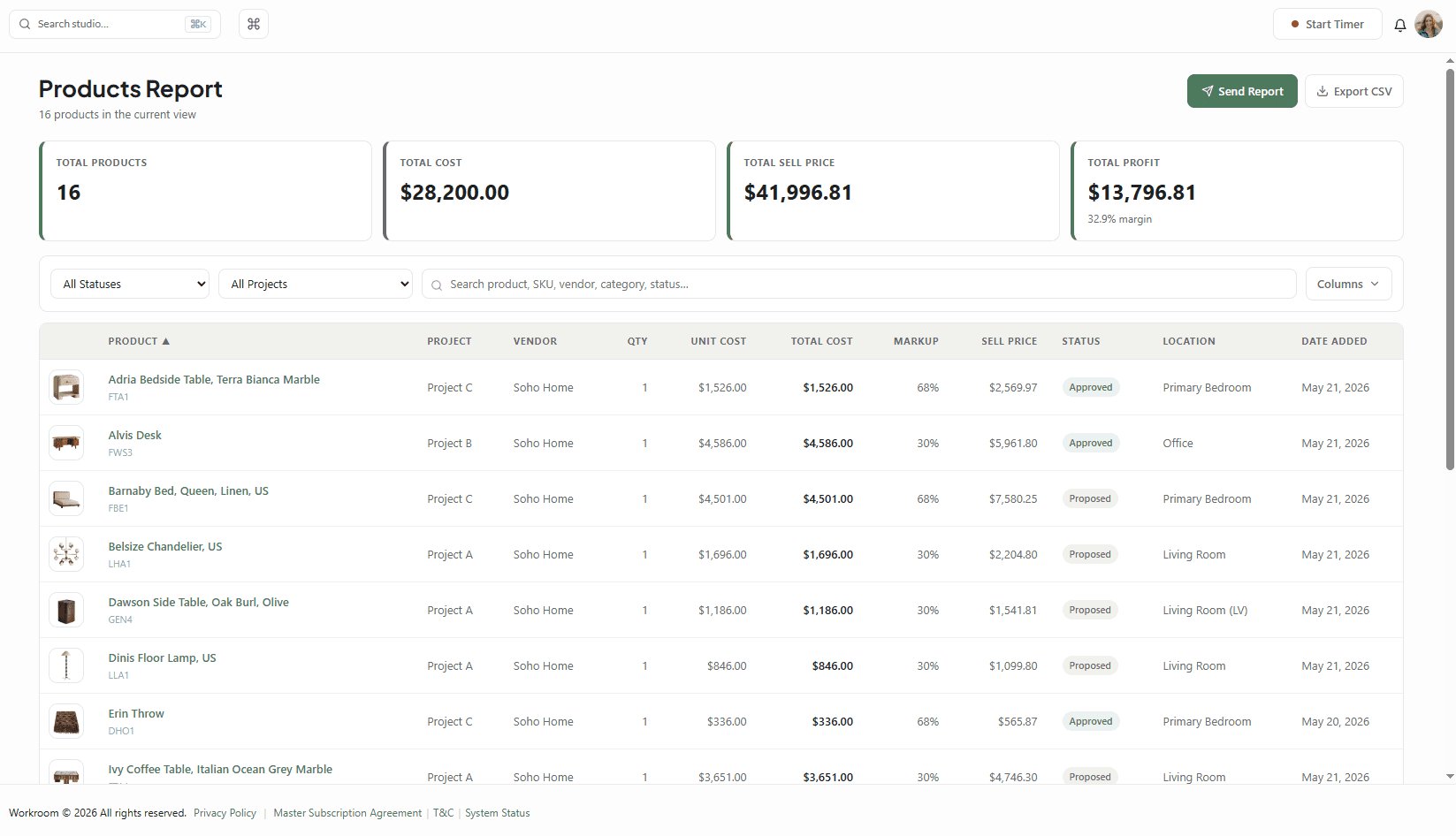Open Belsize Chandelier, US product
The image size is (1456, 836).
pos(165,546)
